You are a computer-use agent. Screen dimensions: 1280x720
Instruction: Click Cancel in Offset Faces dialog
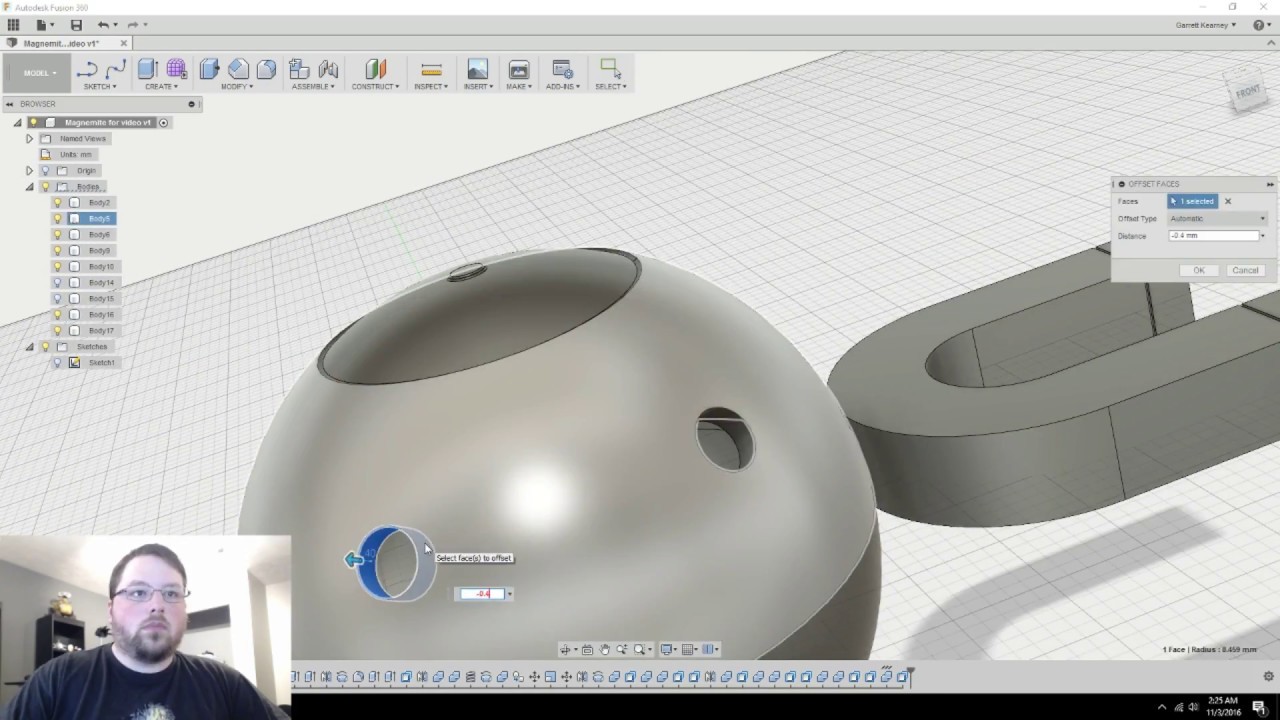(1245, 270)
